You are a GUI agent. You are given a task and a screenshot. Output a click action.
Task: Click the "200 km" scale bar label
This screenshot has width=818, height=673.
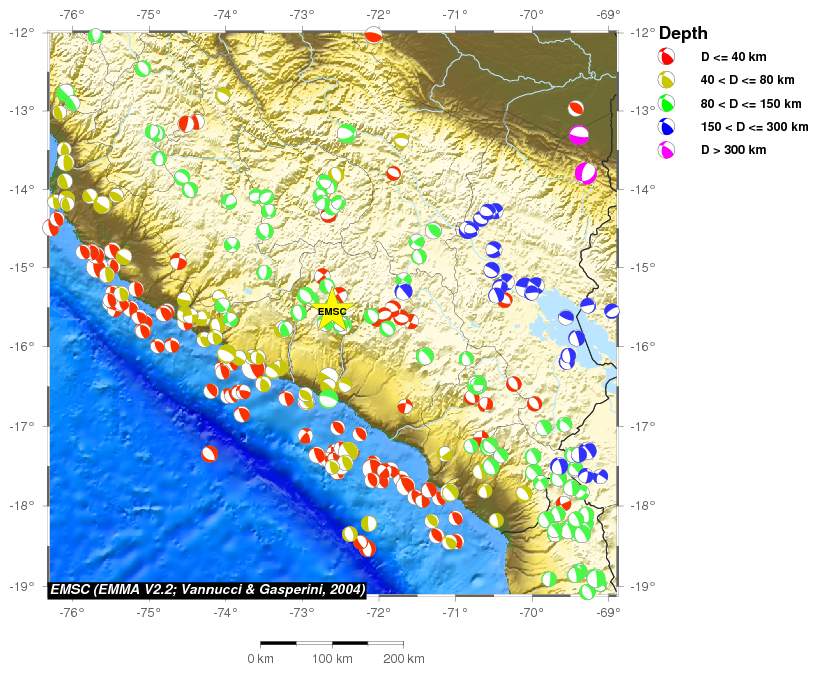click(x=403, y=659)
